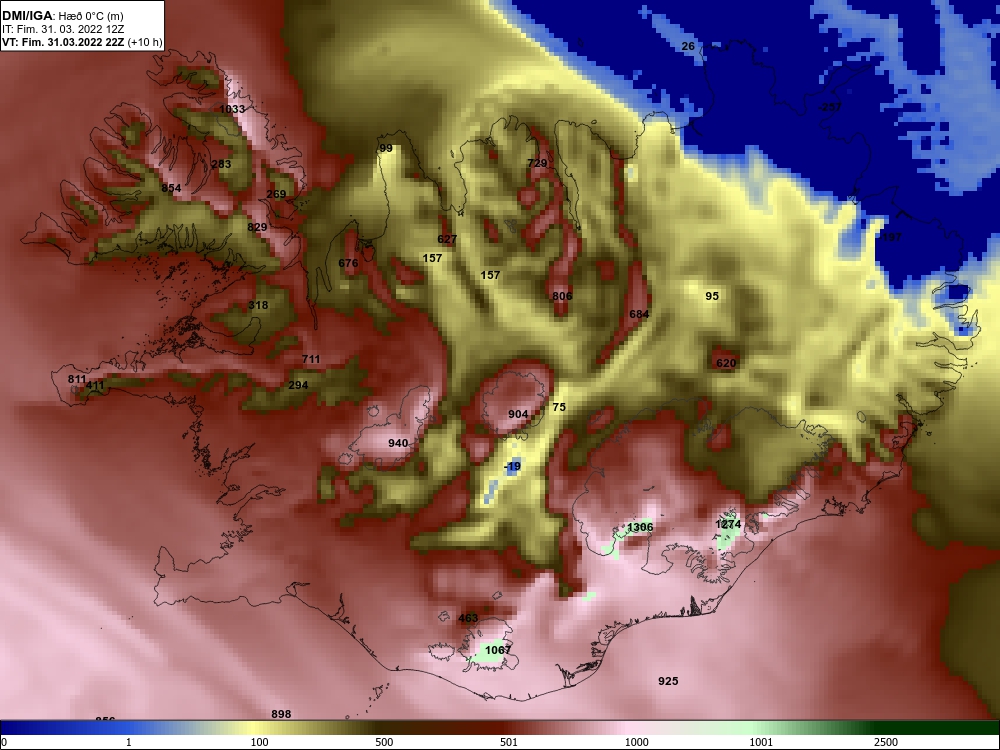The height and width of the screenshot is (750, 1000).
Task: Click the map value 729
Action: click(538, 163)
